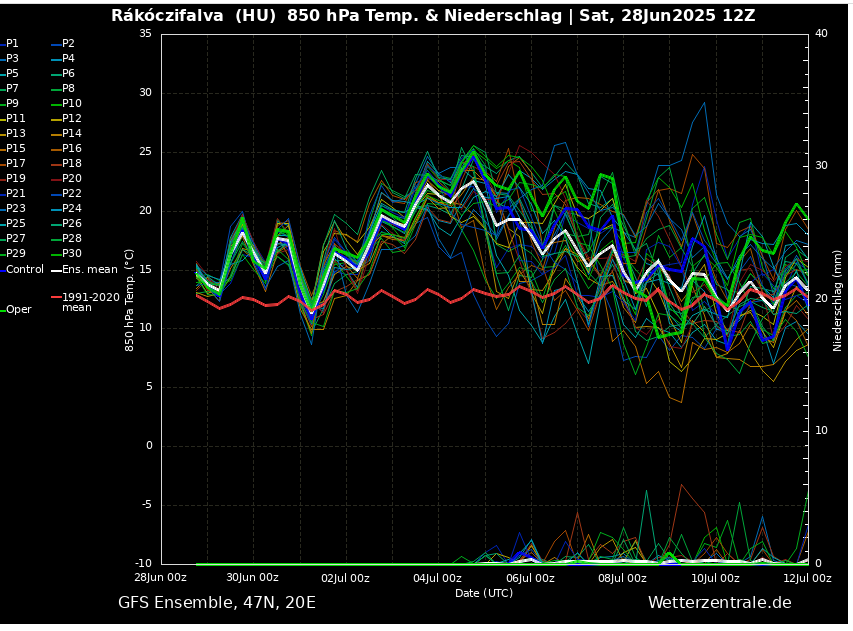Click the P18 legend entry
This screenshot has width=853, height=631.
click(x=71, y=164)
